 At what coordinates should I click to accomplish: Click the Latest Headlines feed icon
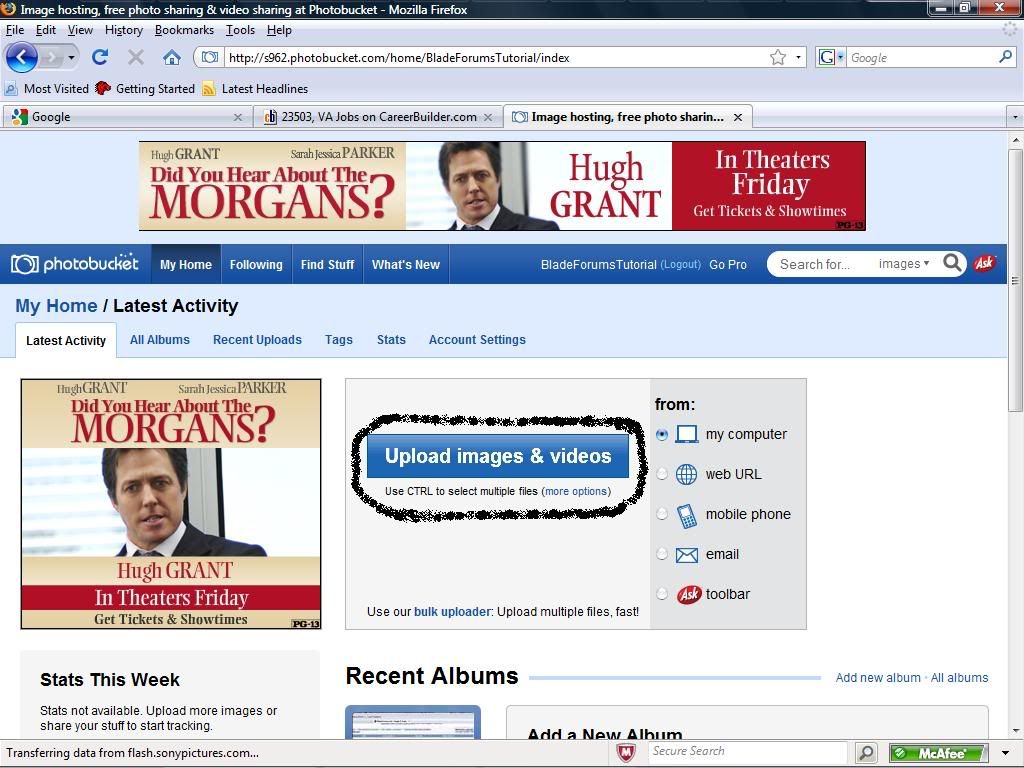coord(208,89)
